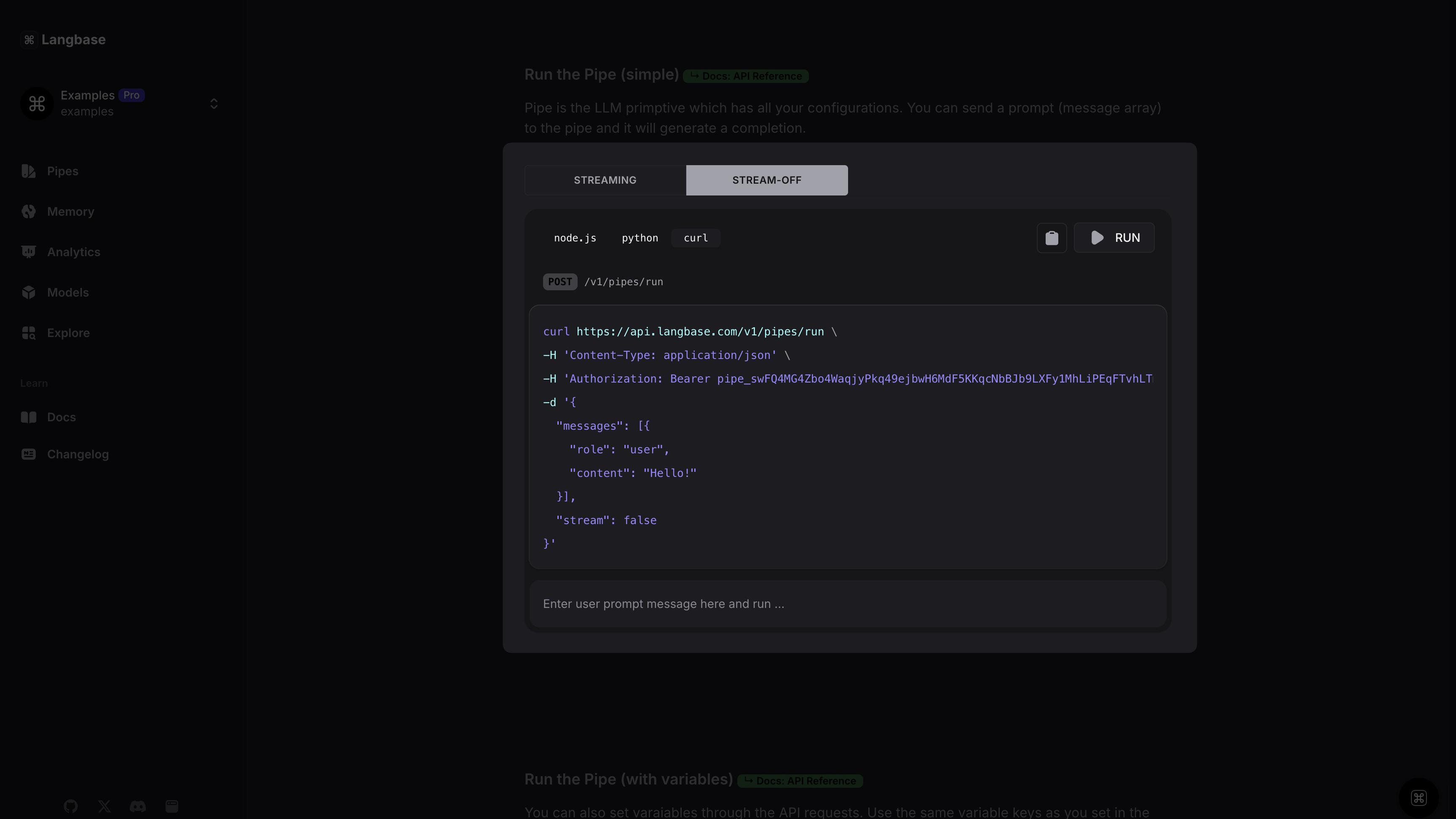
Task: Click the Analytics chart icon
Action: [28, 252]
